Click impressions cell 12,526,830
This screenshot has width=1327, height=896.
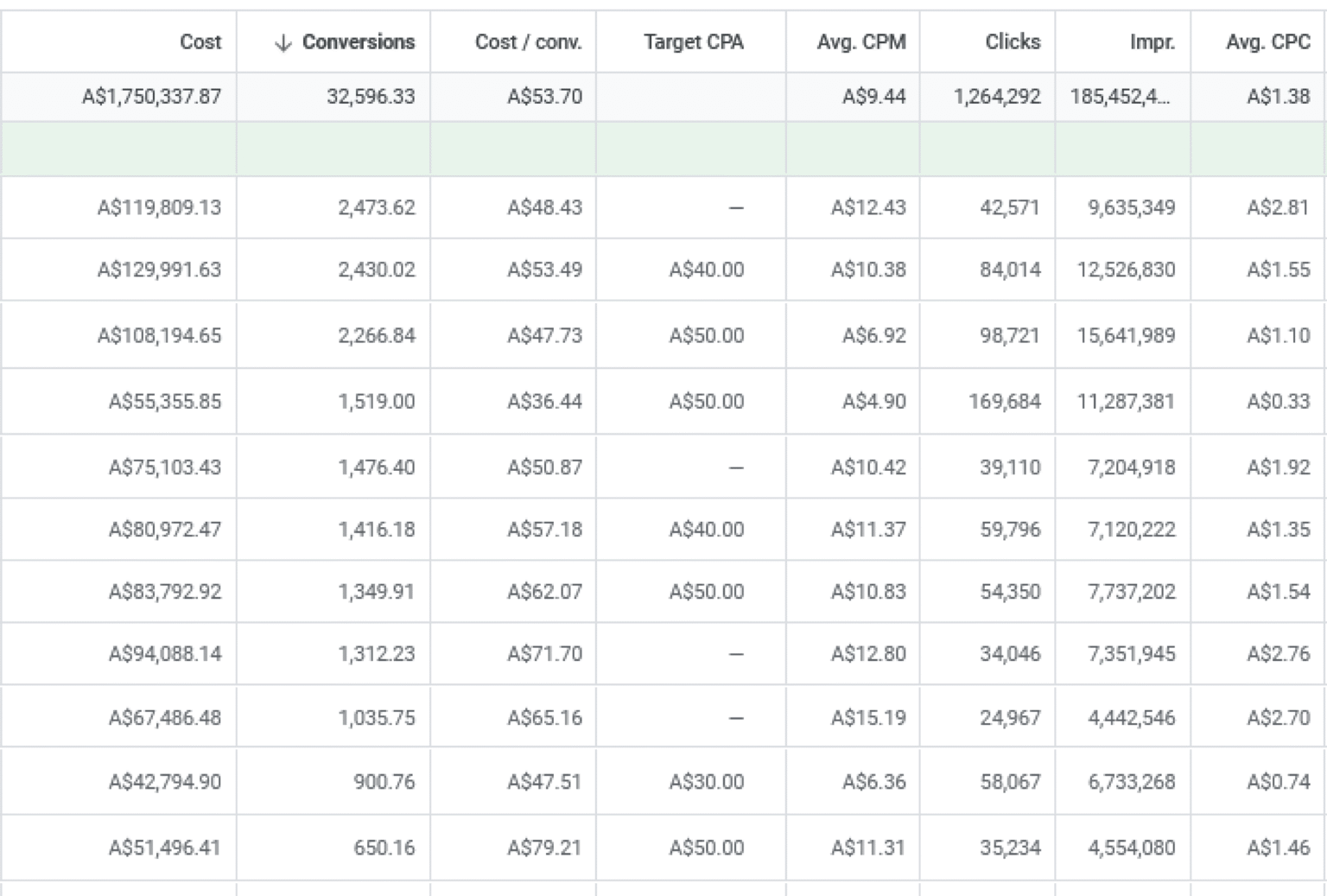pos(1126,270)
